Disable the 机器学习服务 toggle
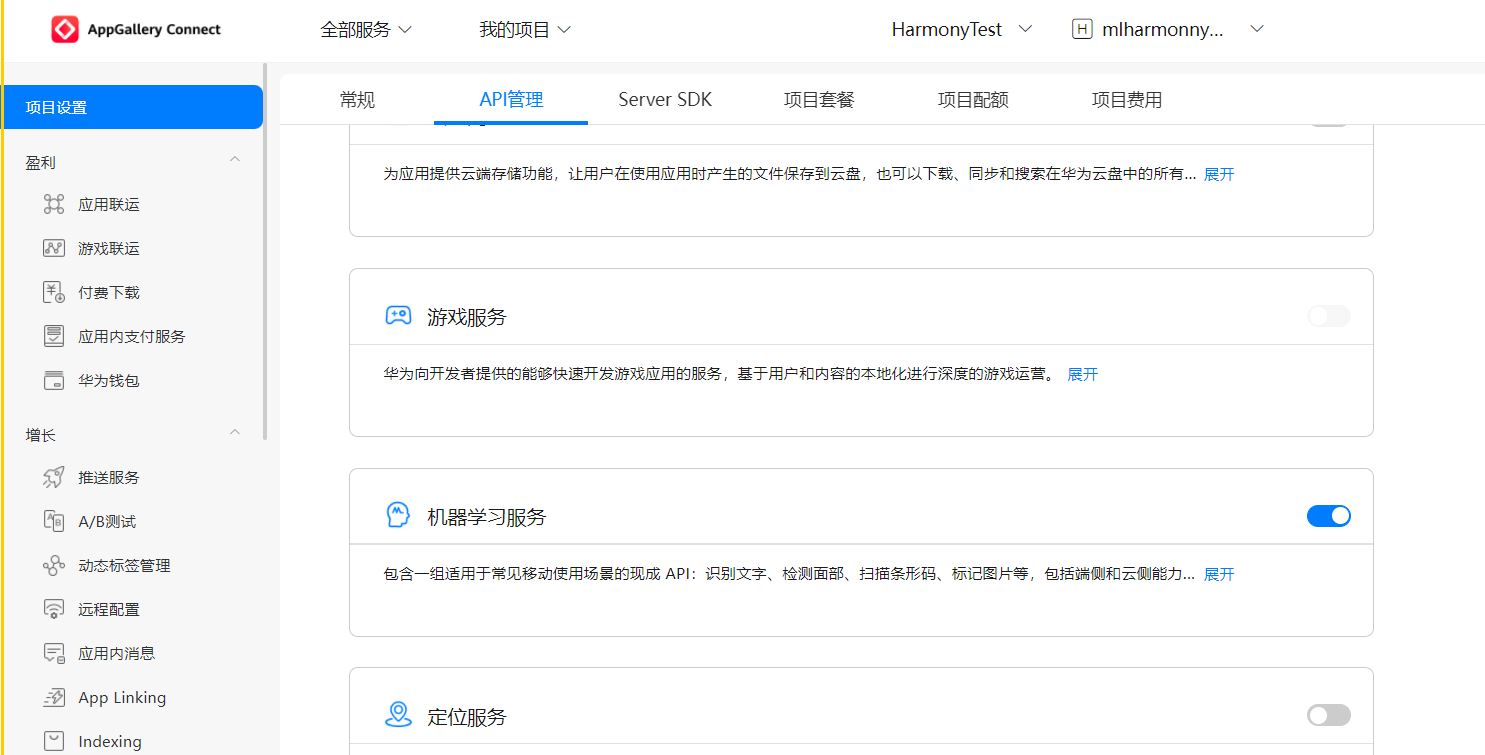Screen dimensions: 1485x755 coord(1328,516)
